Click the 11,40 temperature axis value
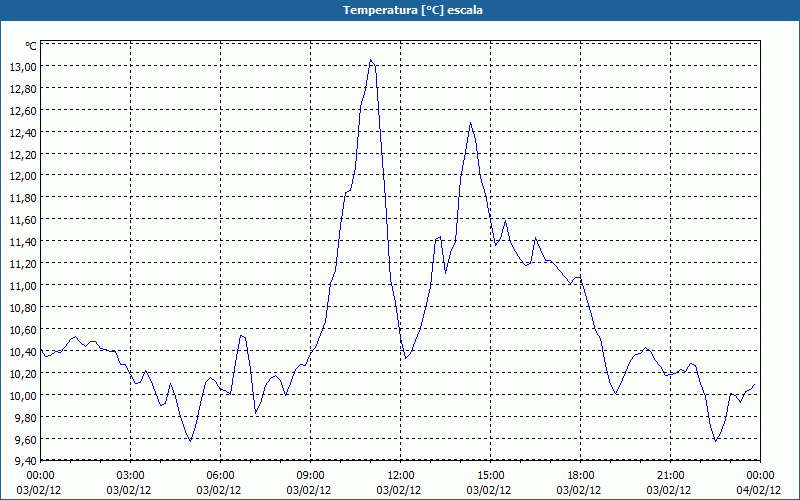800x500 pixels. point(22,242)
